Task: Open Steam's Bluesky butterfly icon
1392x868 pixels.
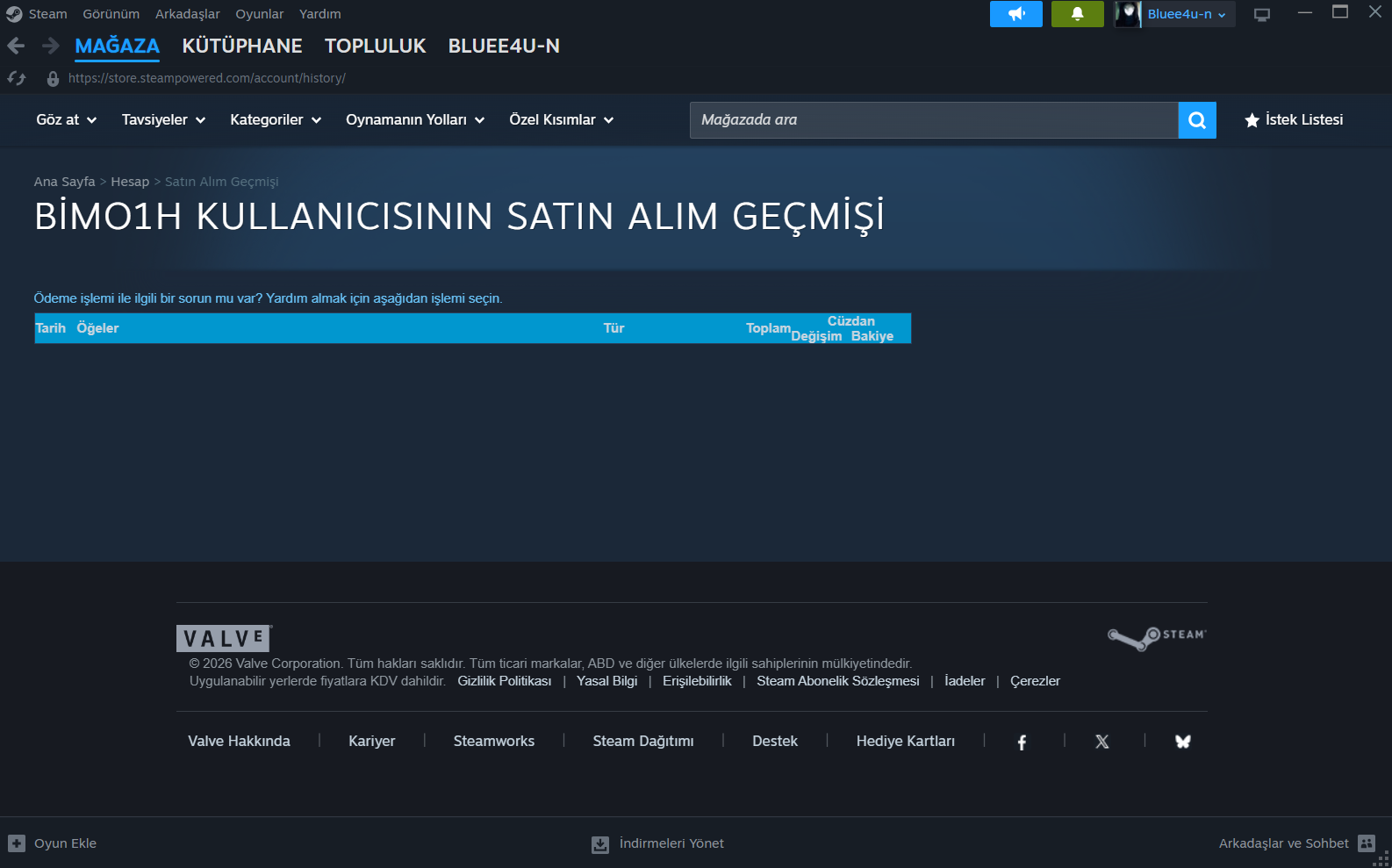Action: (1183, 742)
